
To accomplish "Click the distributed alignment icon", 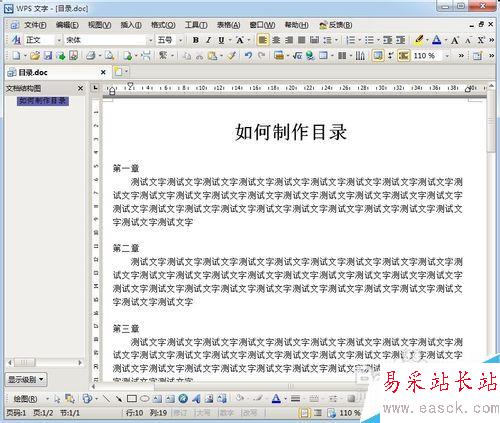I will 314,40.
